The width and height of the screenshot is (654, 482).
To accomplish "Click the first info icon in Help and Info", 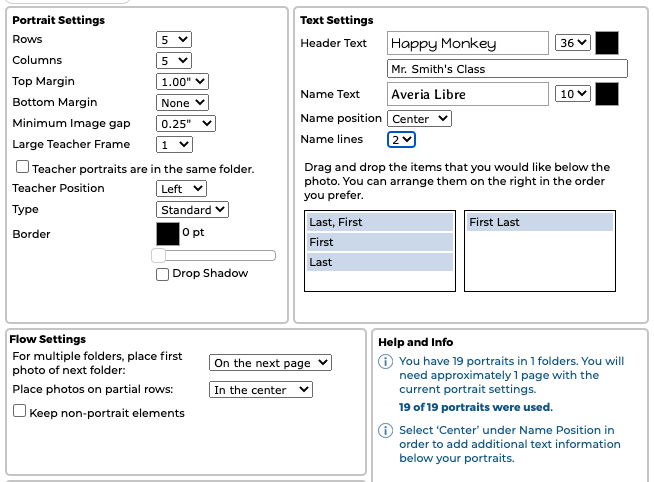I will click(x=386, y=362).
